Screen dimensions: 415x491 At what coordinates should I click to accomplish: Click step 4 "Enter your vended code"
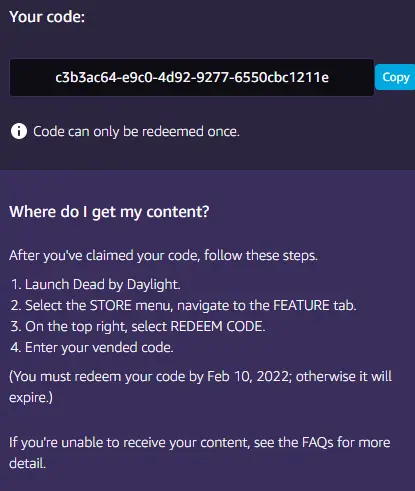click(x=92, y=347)
